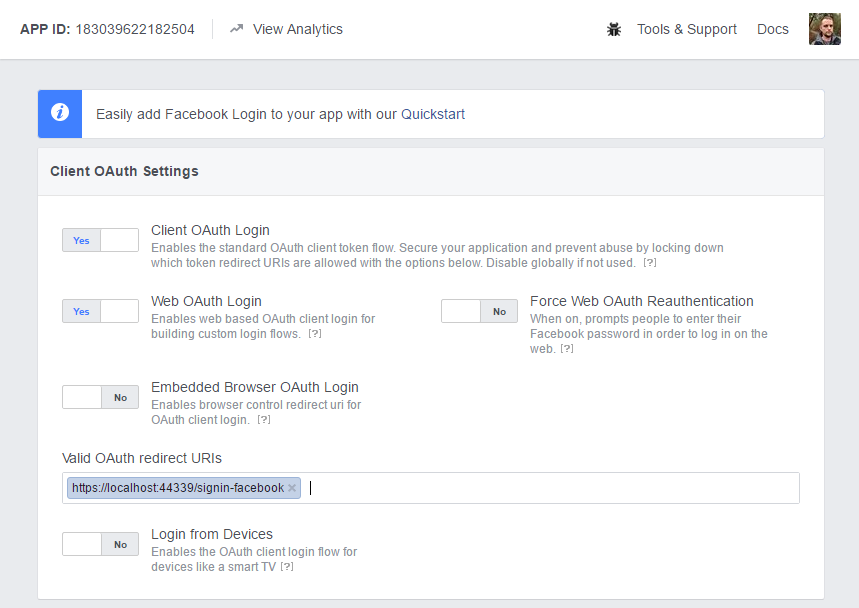Click inside Valid OAuth redirect URIs field

[x=550, y=488]
